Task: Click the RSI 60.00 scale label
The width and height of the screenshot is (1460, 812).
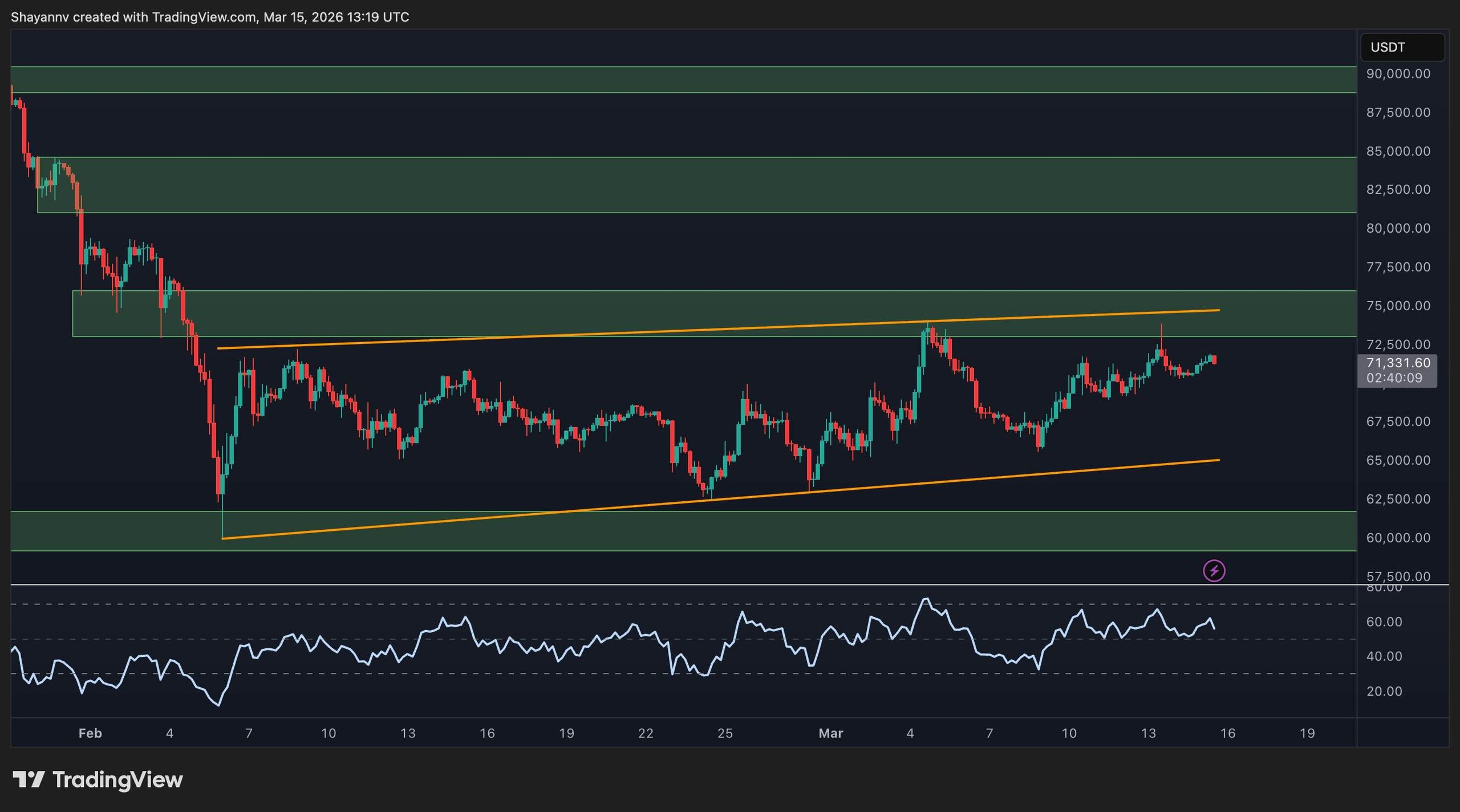Action: click(x=1384, y=622)
